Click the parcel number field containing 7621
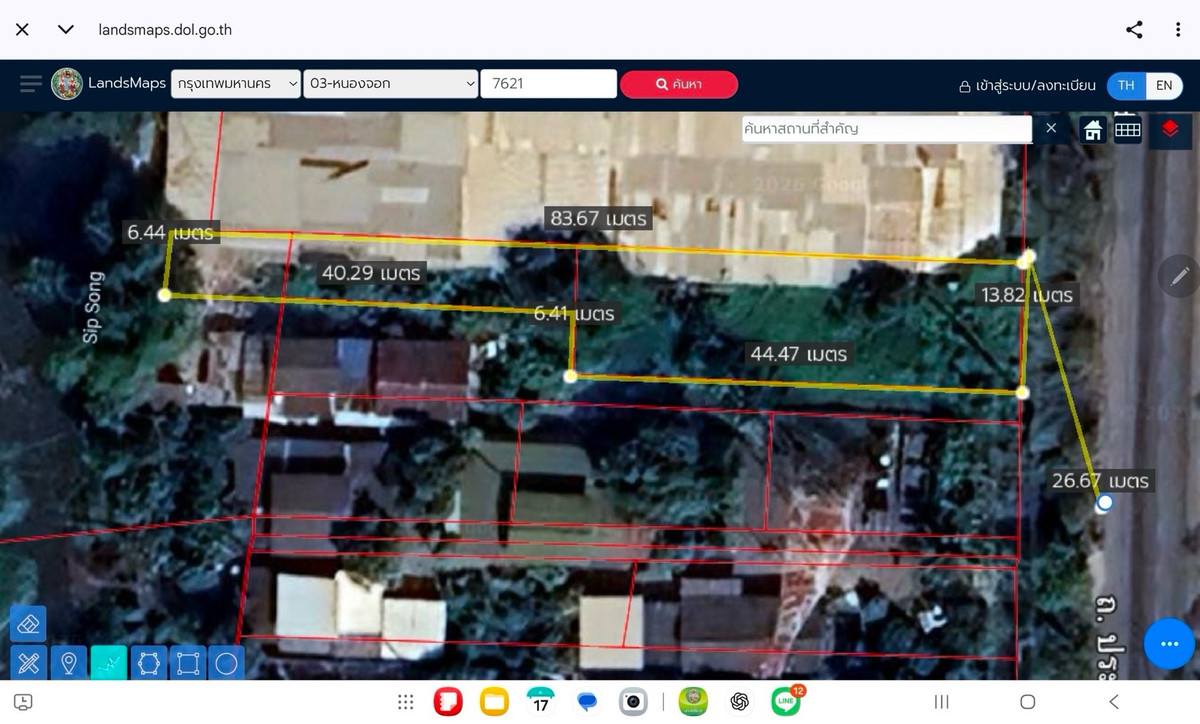 (548, 84)
